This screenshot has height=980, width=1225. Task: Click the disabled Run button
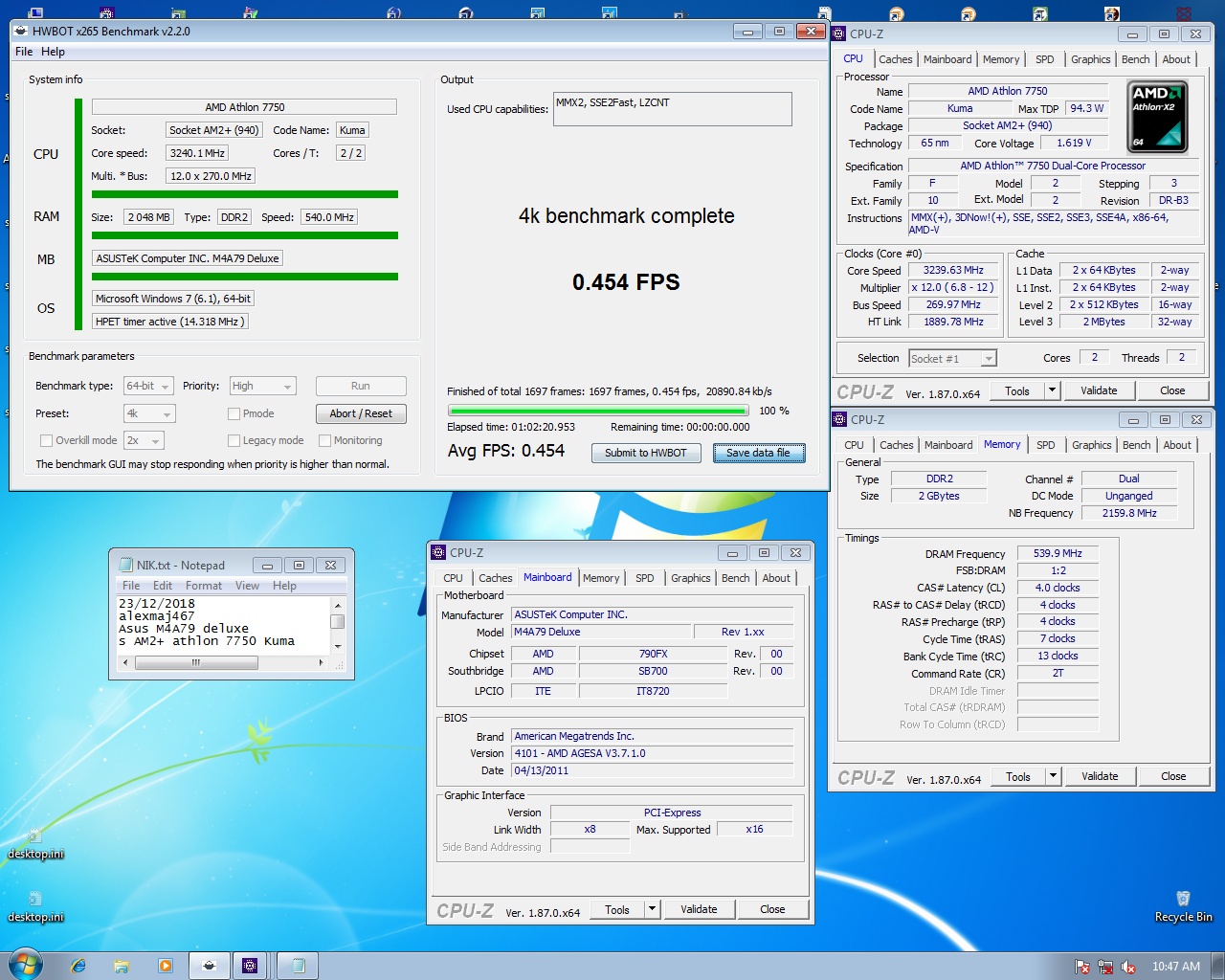361,386
